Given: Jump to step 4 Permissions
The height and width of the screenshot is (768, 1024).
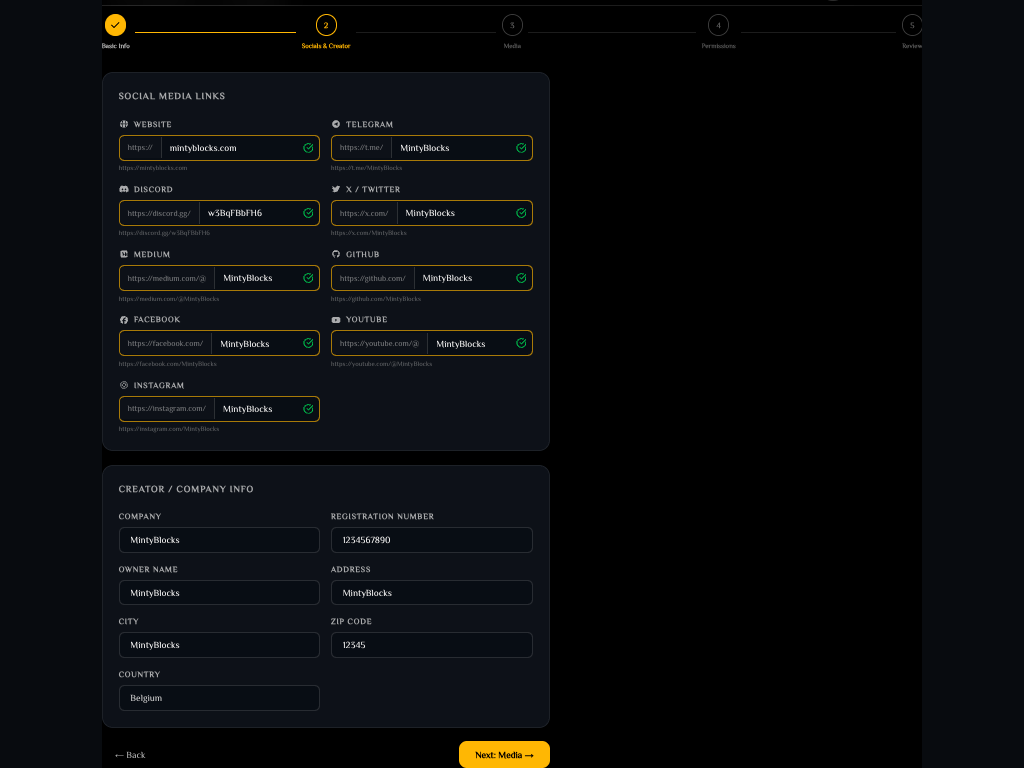Looking at the screenshot, I should coord(718,25).
